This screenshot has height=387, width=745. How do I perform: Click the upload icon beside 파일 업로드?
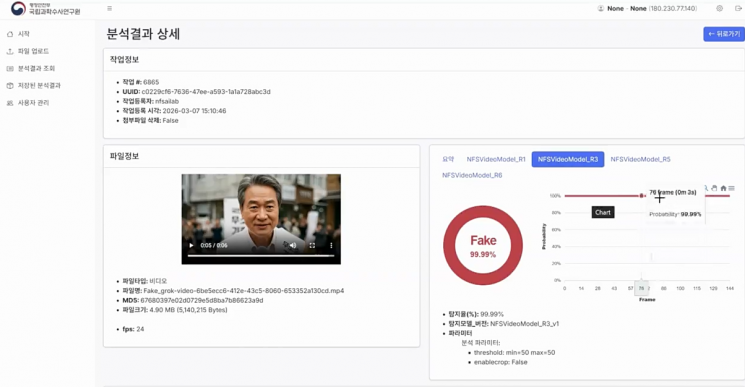pyautogui.click(x=10, y=51)
